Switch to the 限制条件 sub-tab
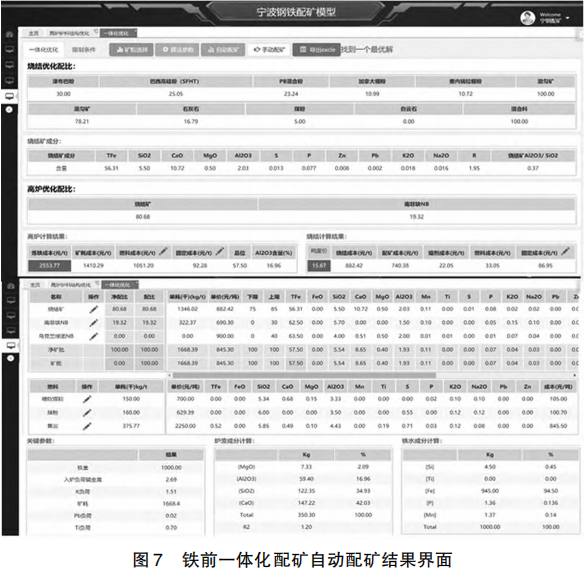585x577 pixels. coord(84,50)
